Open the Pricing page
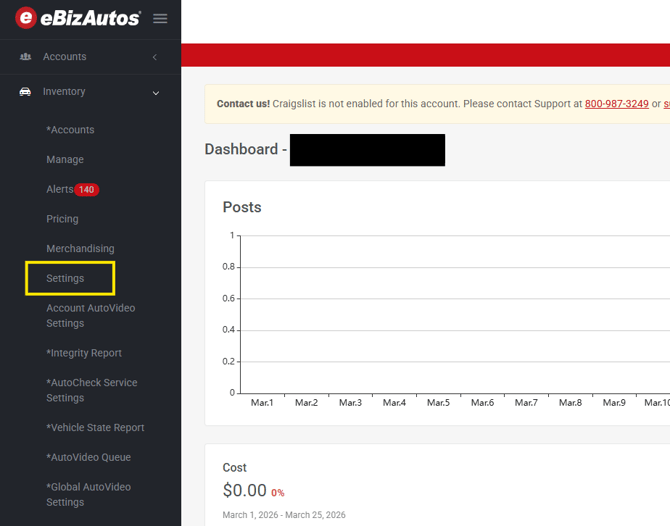The width and height of the screenshot is (670, 526). coord(62,219)
